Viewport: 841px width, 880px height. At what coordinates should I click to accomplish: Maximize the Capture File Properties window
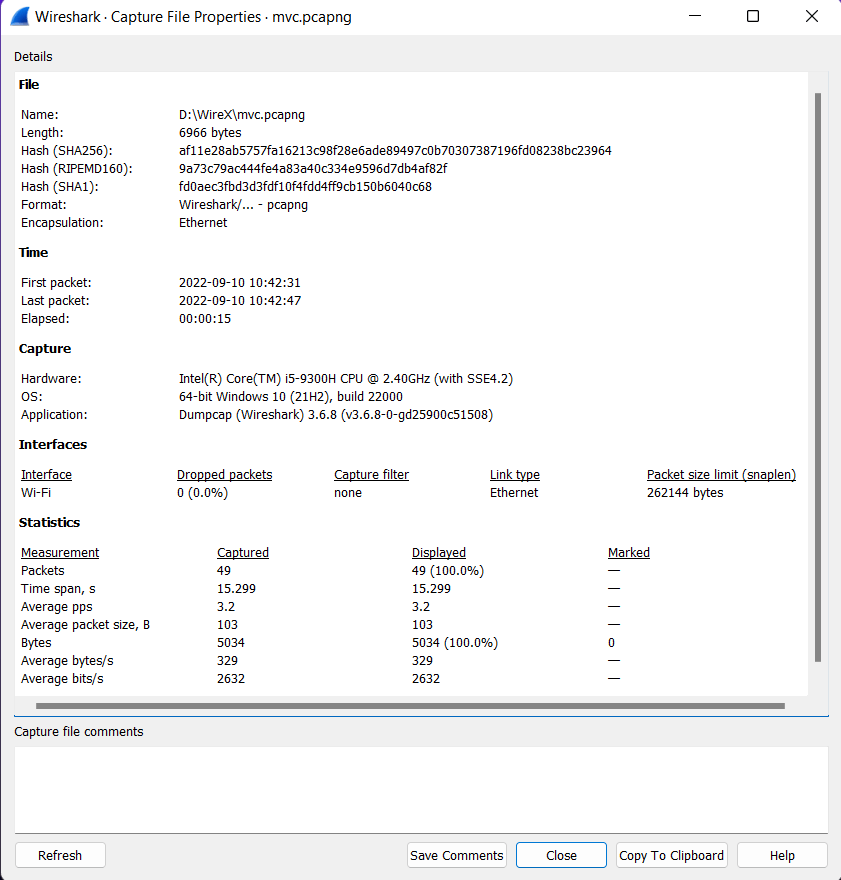pos(753,16)
